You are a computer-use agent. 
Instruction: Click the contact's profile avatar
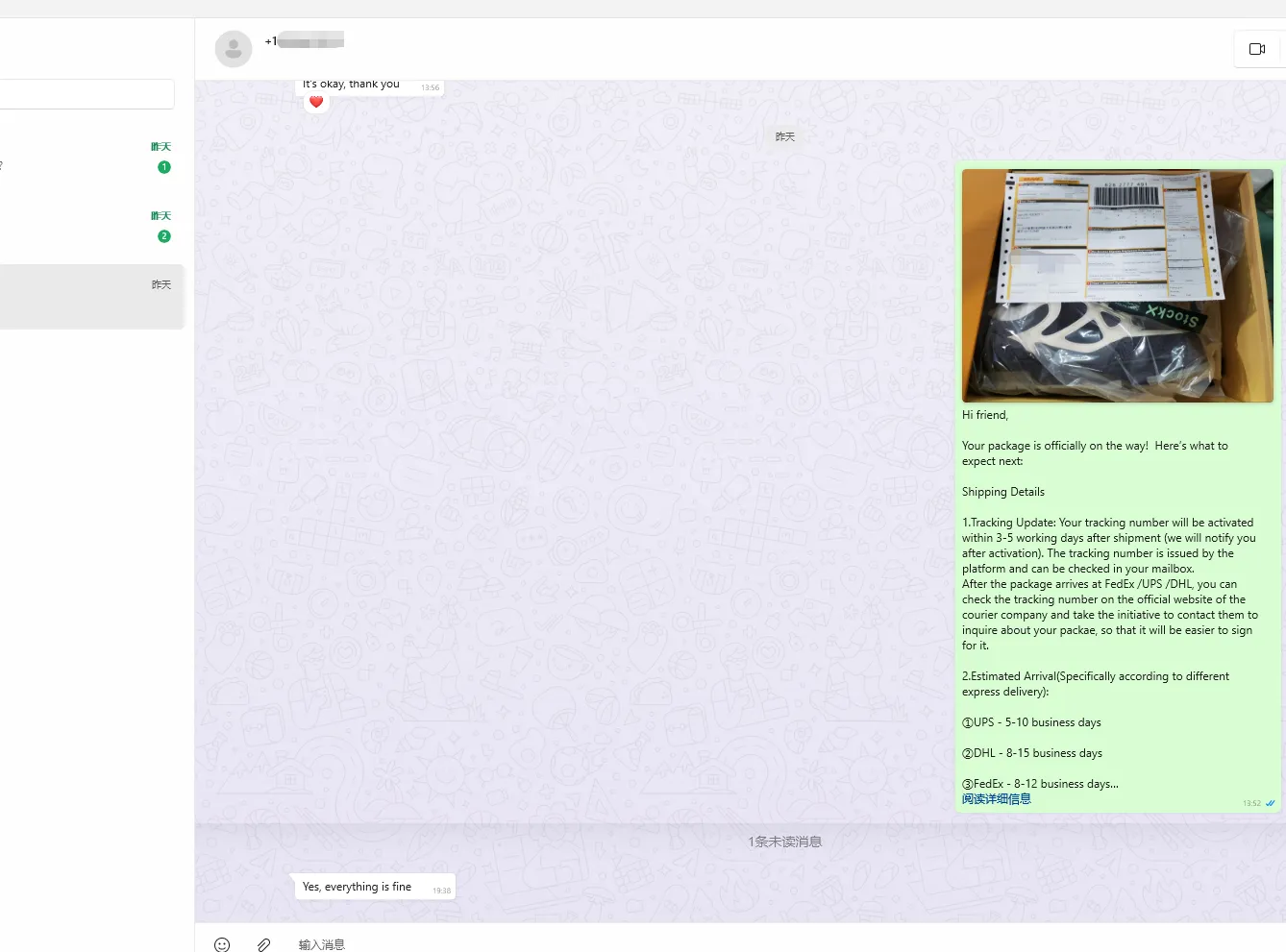(234, 49)
